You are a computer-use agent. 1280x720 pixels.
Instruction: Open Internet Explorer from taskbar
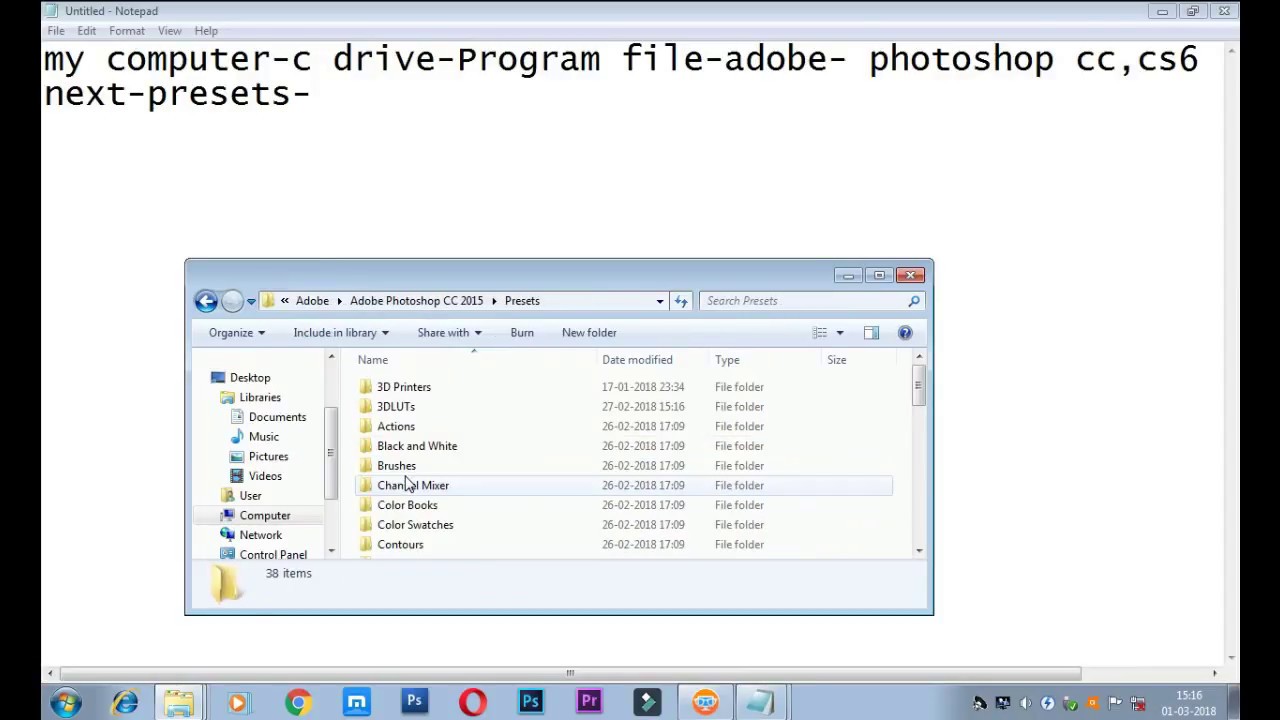click(124, 702)
